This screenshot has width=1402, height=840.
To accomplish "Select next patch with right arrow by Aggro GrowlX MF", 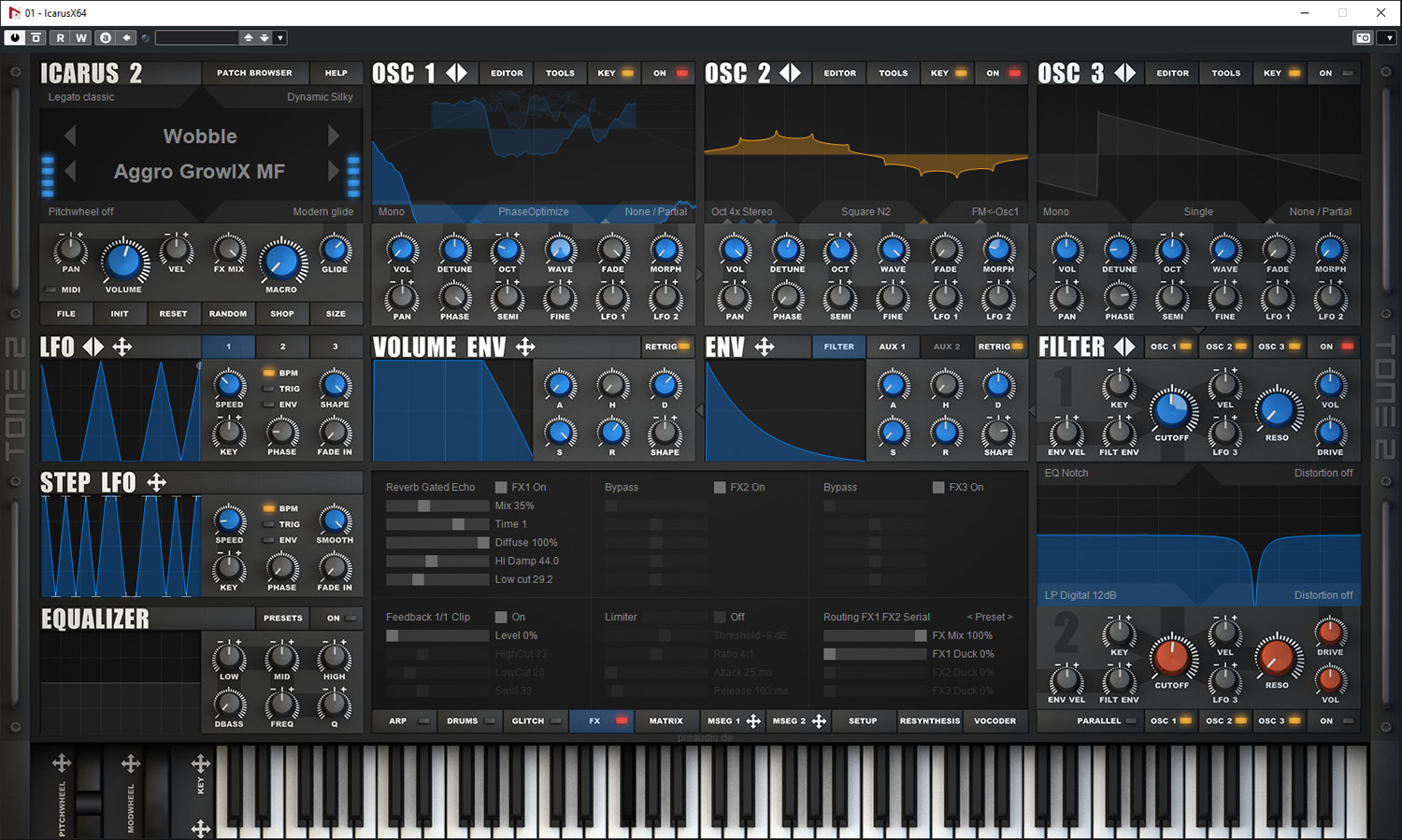I will (x=334, y=171).
